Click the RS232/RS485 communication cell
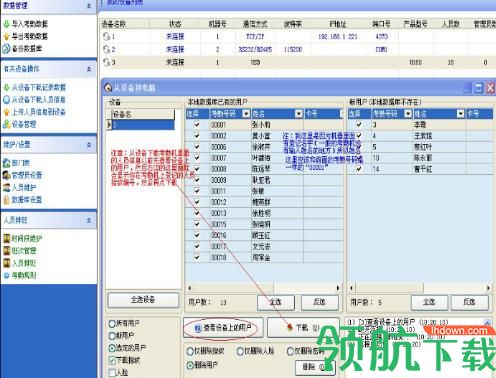Viewport: 496px width, 378px height. click(255, 49)
